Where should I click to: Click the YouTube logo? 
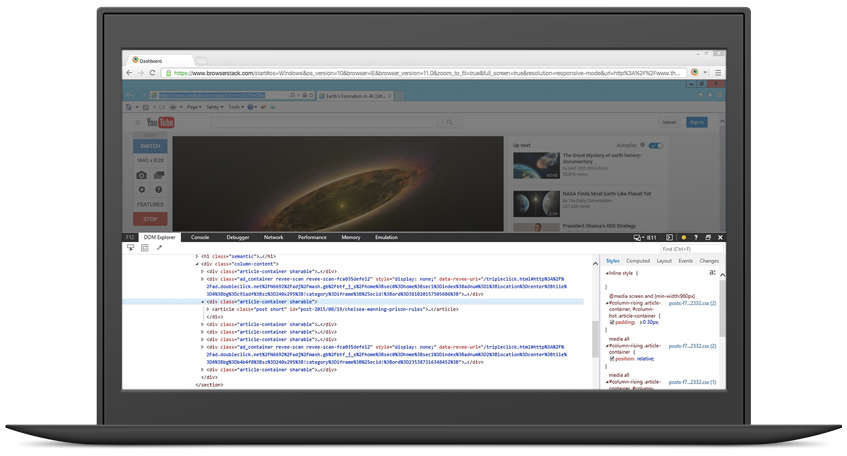point(160,123)
